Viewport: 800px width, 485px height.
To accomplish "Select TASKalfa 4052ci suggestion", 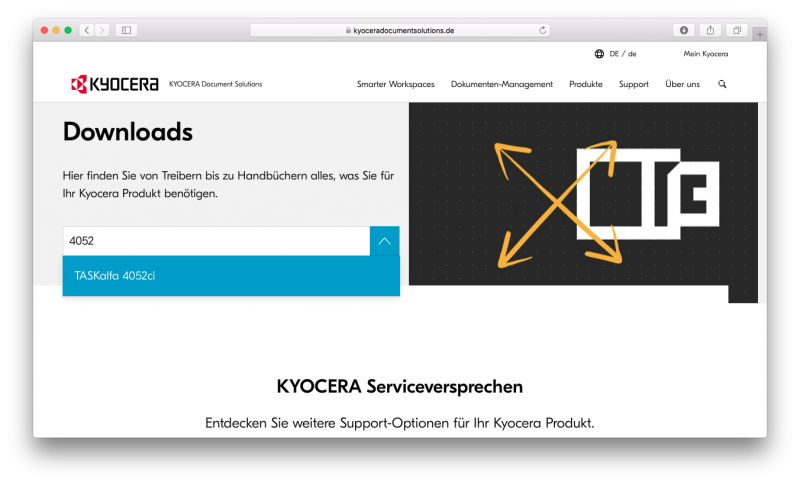I will (x=231, y=276).
